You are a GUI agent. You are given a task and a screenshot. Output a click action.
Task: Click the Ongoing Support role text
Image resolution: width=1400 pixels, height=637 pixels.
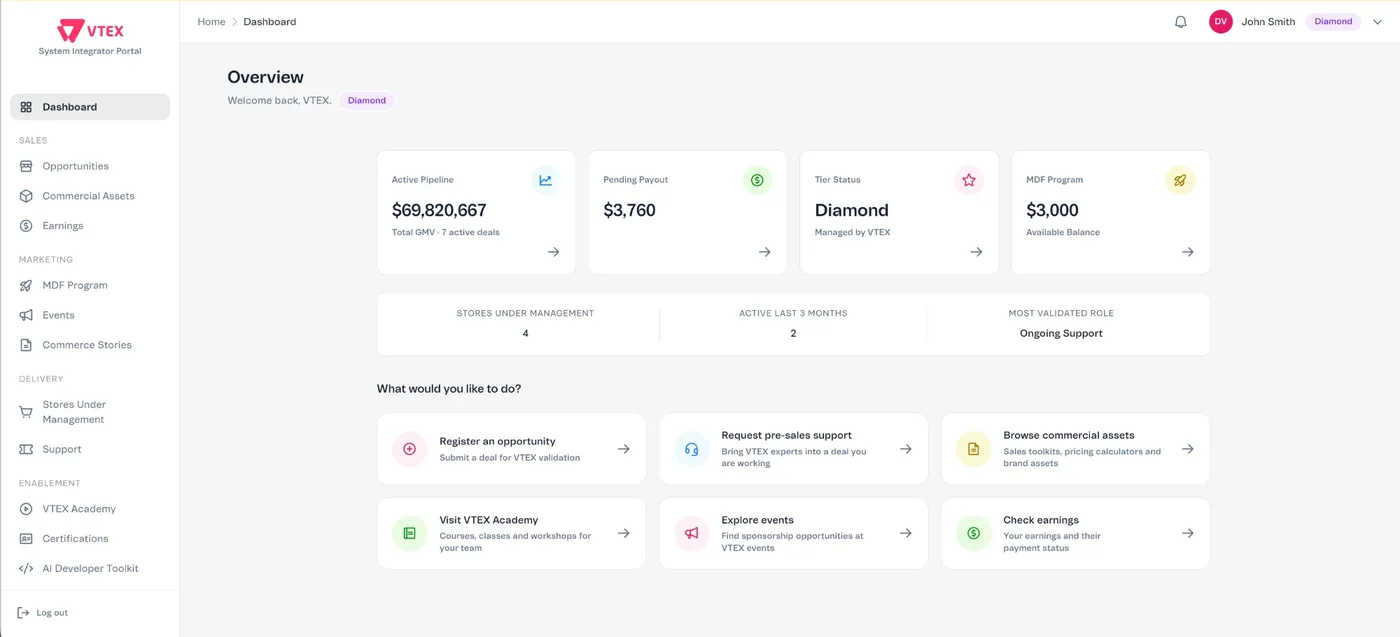[1061, 333]
